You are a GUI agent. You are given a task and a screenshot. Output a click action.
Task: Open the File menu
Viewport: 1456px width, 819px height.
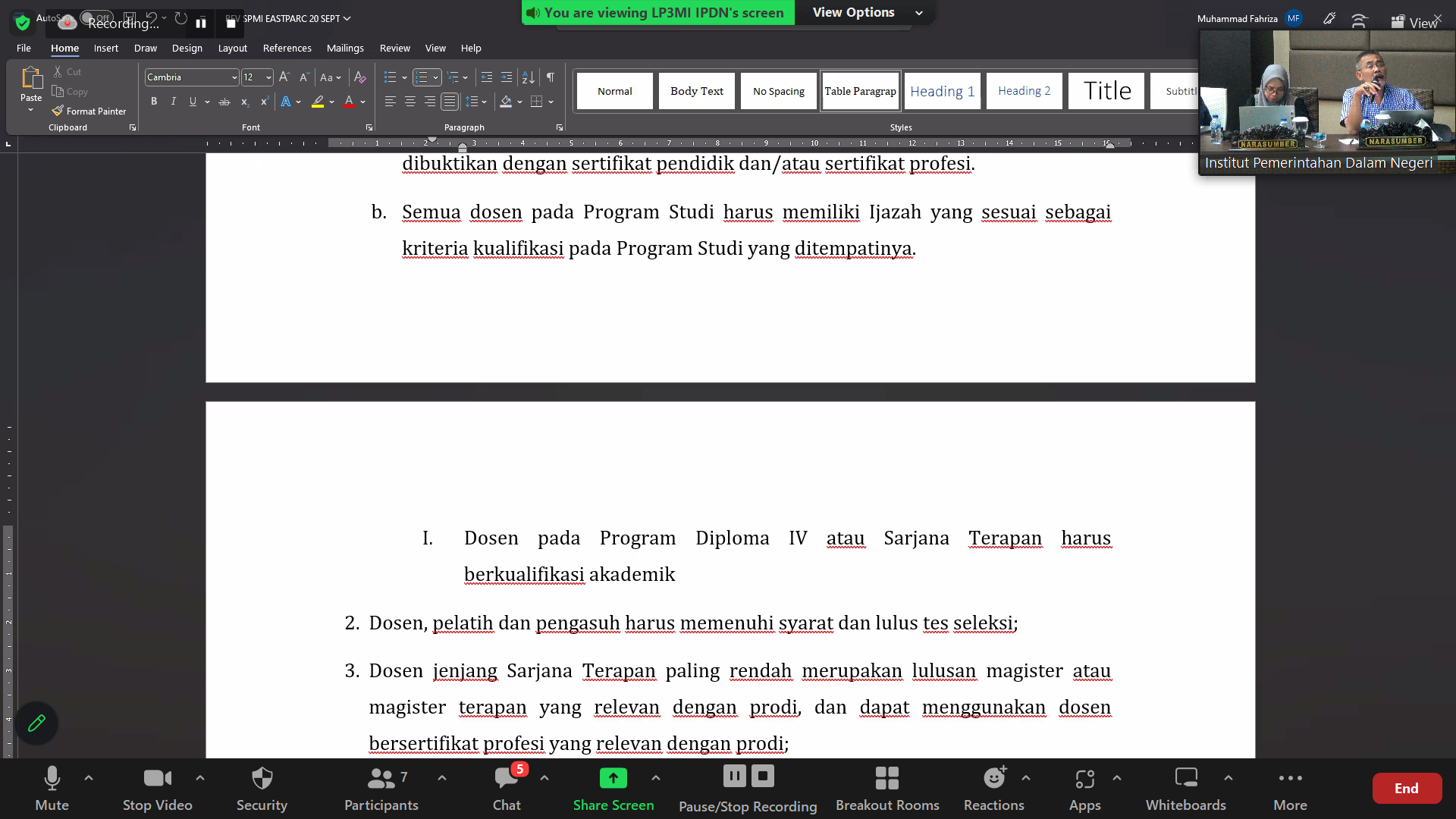[24, 48]
